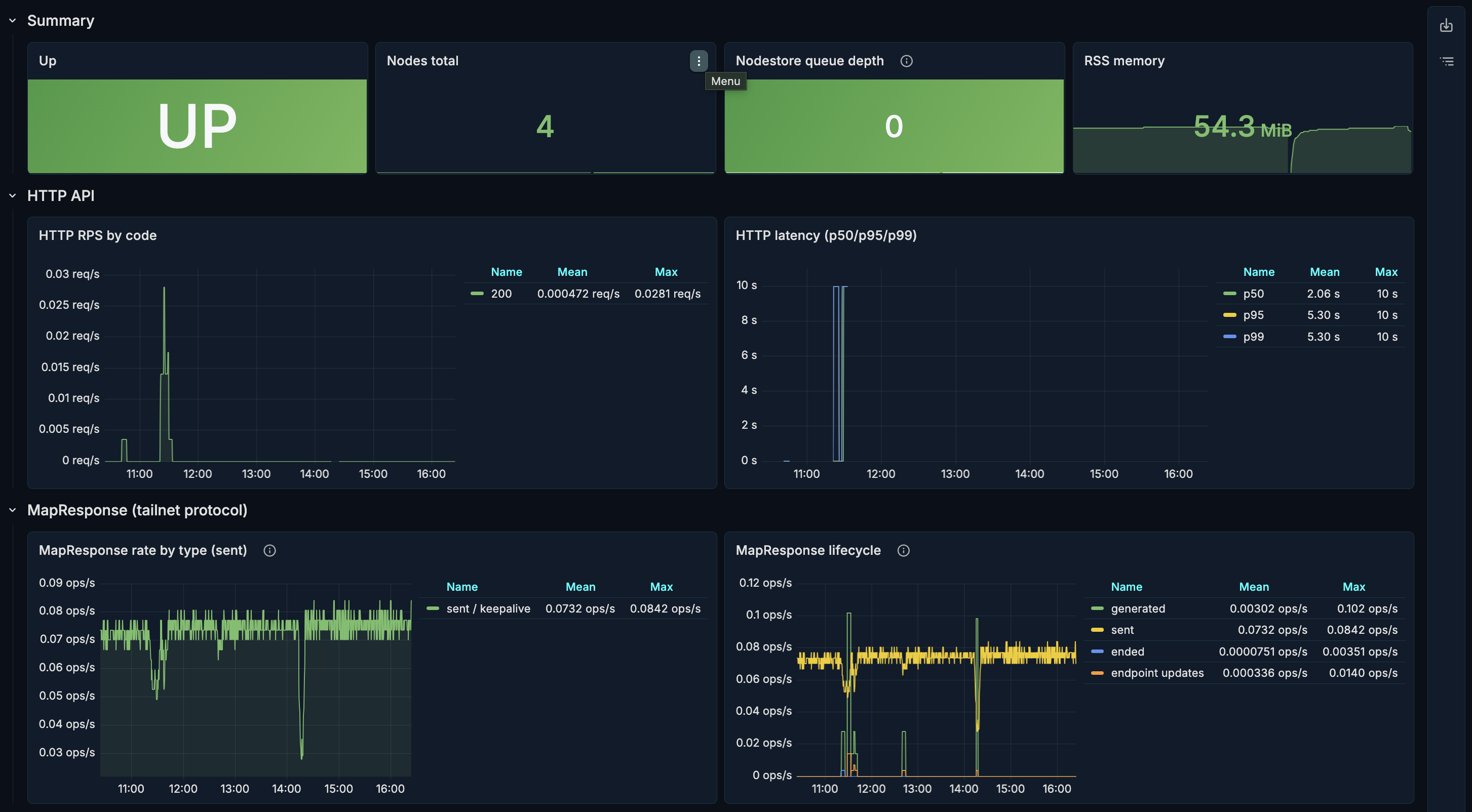
Task: Click the 0.0732 ops/s keepalive mean value
Action: (x=580, y=608)
